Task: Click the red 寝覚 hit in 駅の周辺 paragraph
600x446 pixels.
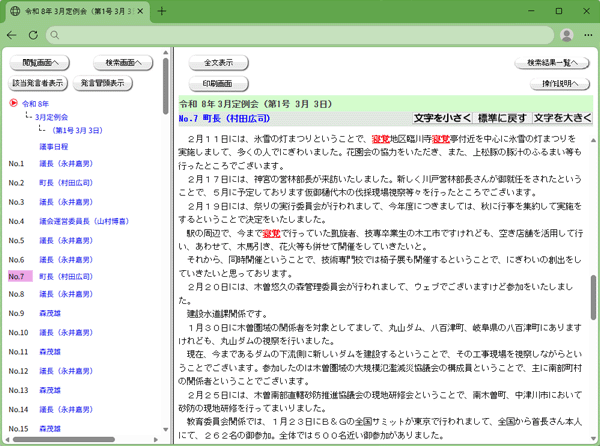Action: point(272,233)
